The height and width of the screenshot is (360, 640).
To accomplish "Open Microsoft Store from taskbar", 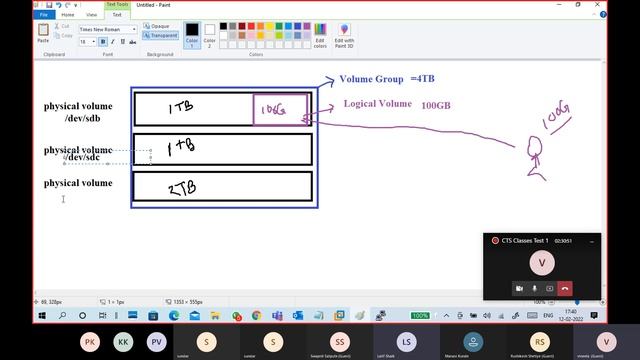I will (153, 316).
